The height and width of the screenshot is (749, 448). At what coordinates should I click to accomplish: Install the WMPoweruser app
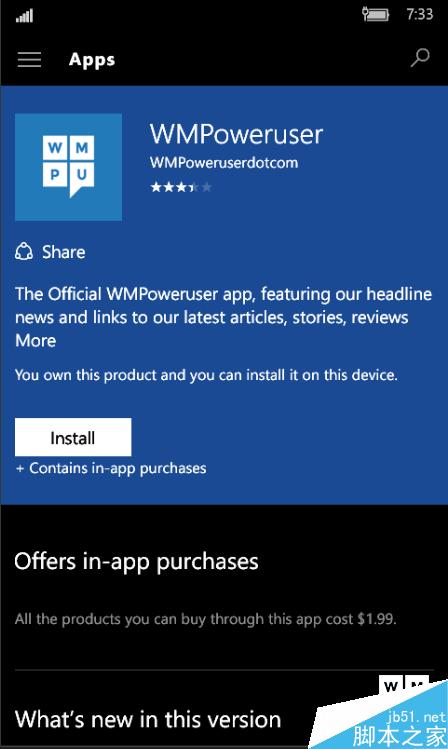pos(73,437)
